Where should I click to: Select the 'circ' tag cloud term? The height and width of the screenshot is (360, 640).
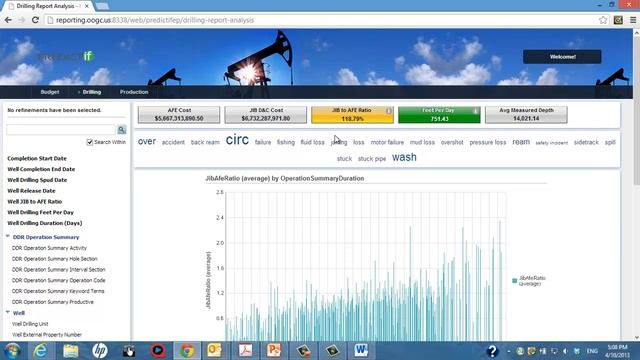[237, 140]
